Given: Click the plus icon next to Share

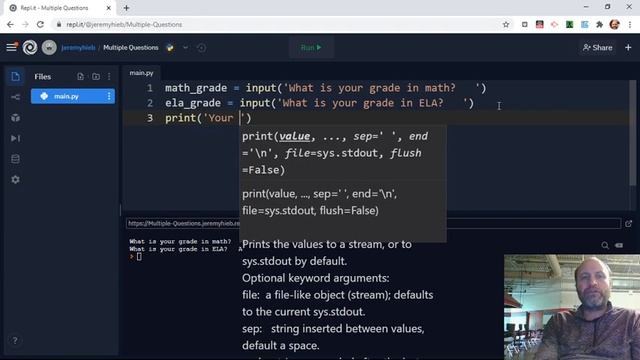Looking at the screenshot, I should pyautogui.click(x=628, y=48).
